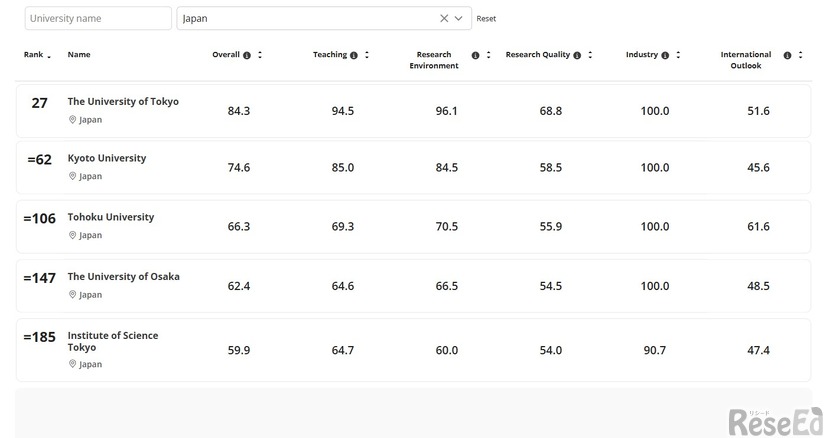Viewport: 826px width, 438px height.
Task: Expand country list with chevron arrow
Action: point(459,18)
